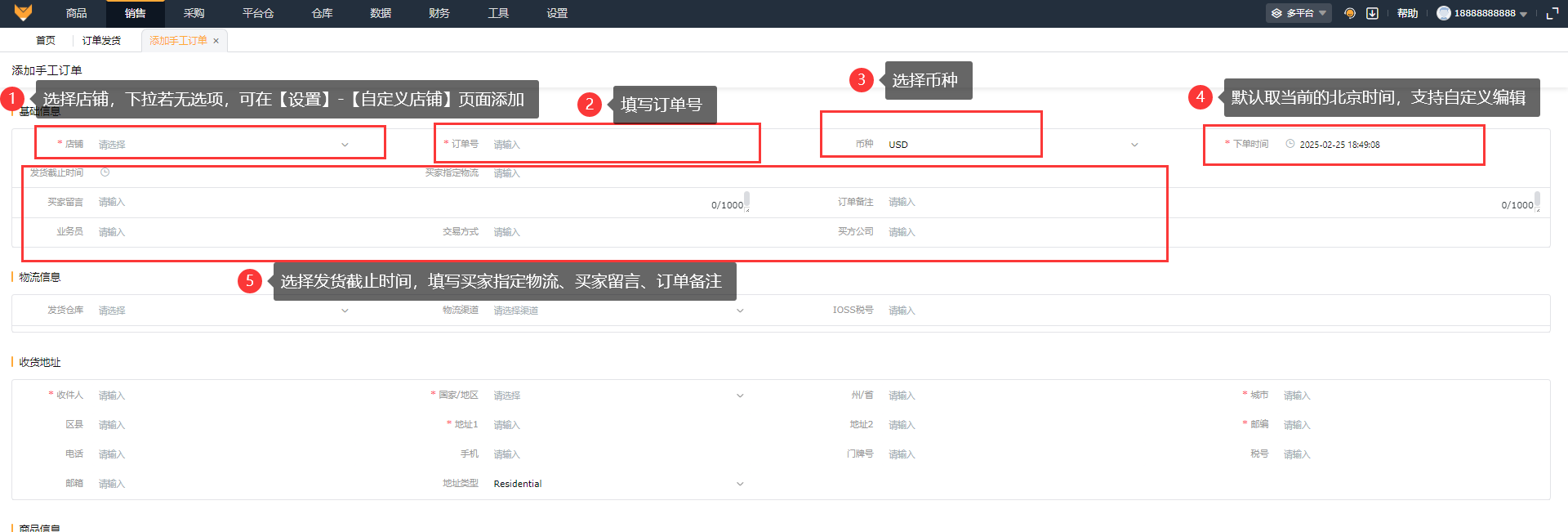Close the 添加手工订单 tab
The width and height of the screenshot is (1568, 532).
216,41
